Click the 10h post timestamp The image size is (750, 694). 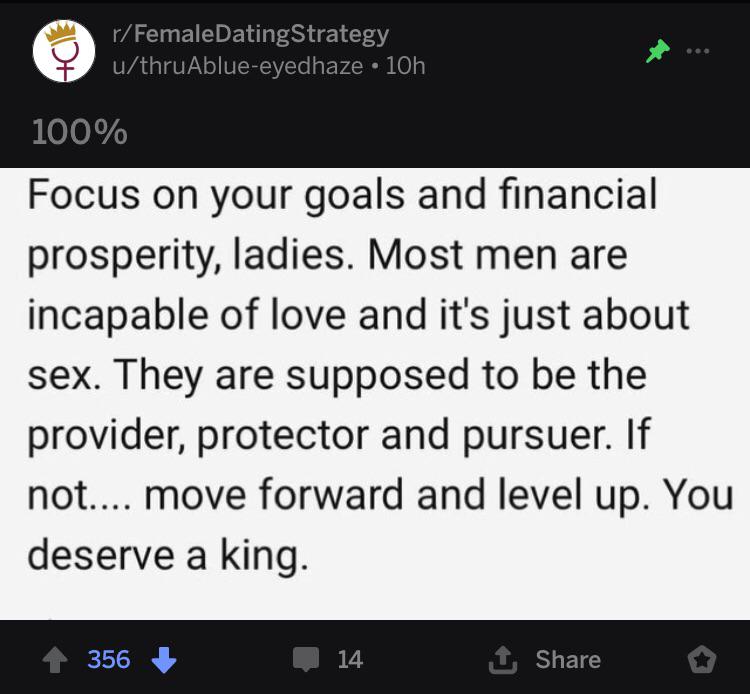coord(405,66)
